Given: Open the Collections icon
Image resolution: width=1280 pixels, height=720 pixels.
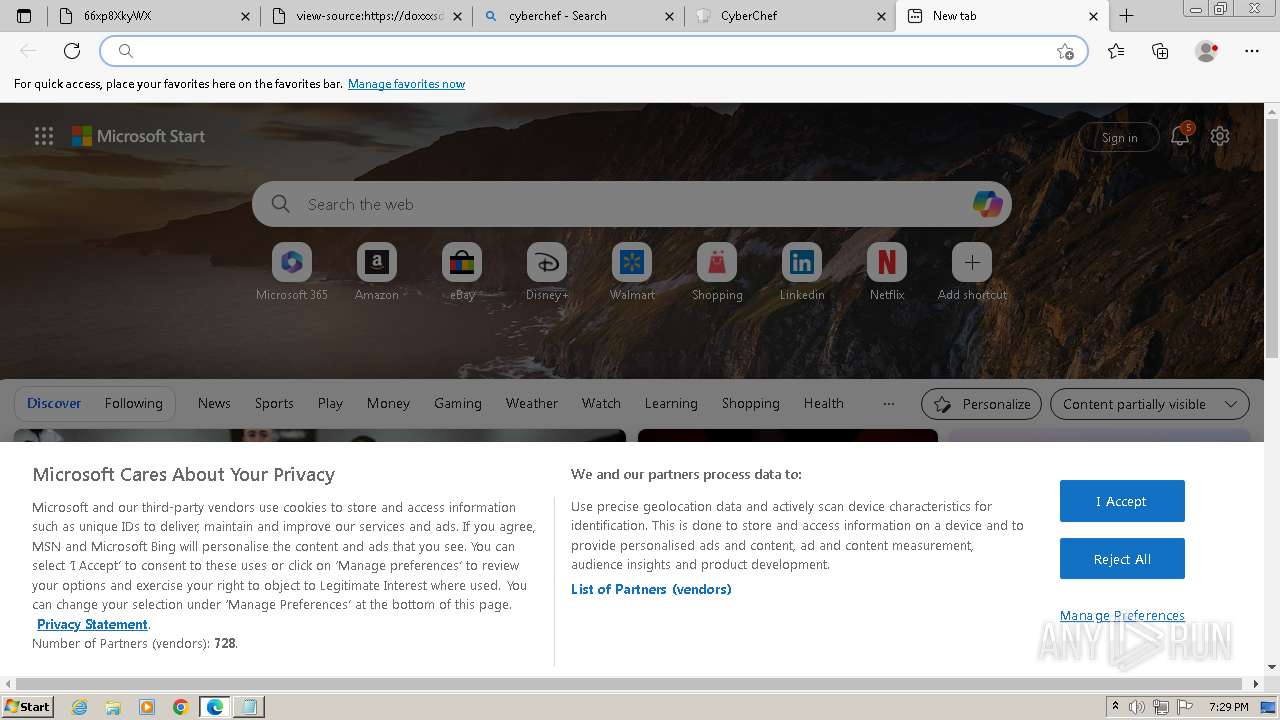Looking at the screenshot, I should pos(1160,51).
